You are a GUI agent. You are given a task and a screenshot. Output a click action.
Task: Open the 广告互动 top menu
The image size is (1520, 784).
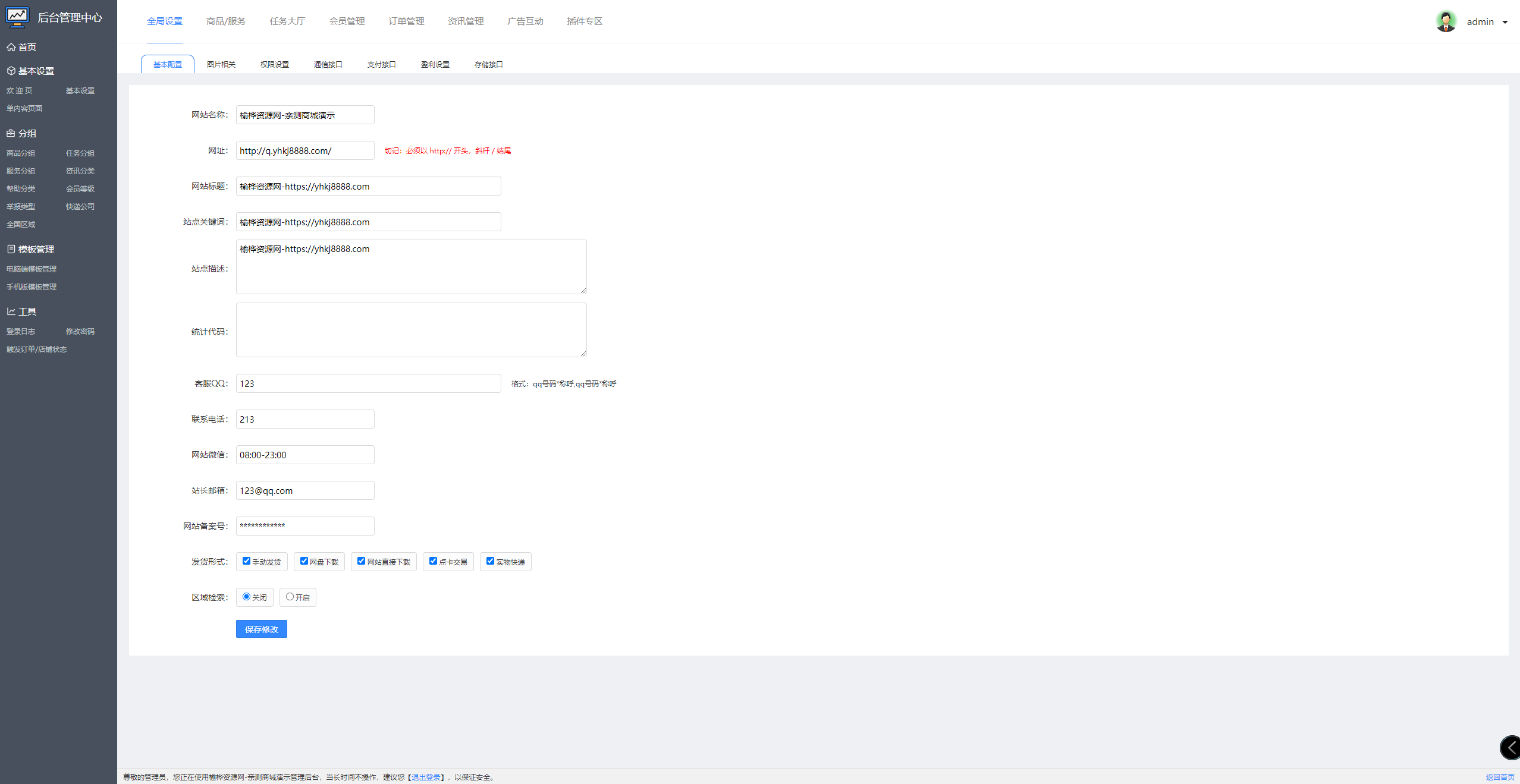[x=525, y=21]
